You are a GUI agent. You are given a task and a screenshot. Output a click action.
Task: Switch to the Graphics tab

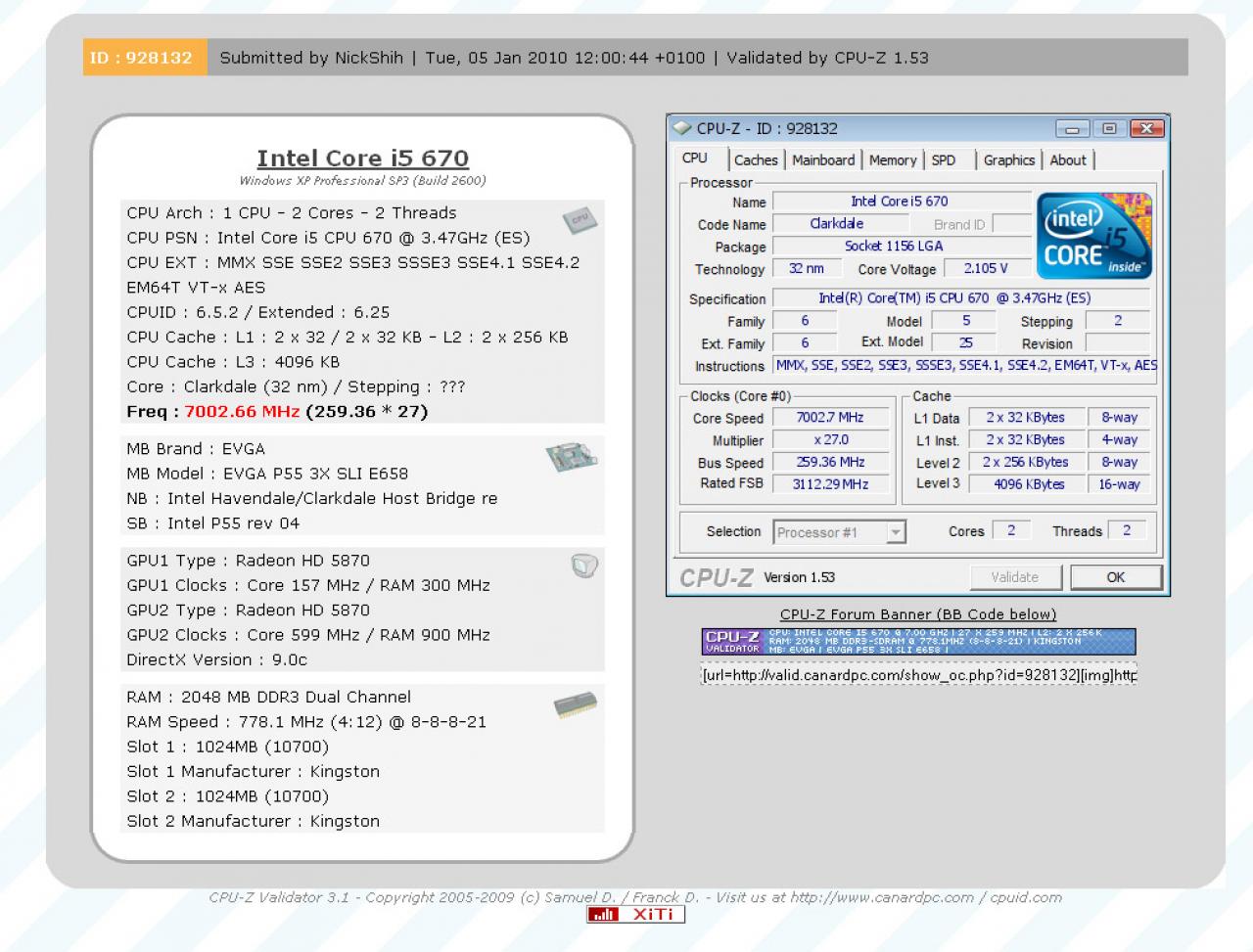click(1009, 160)
